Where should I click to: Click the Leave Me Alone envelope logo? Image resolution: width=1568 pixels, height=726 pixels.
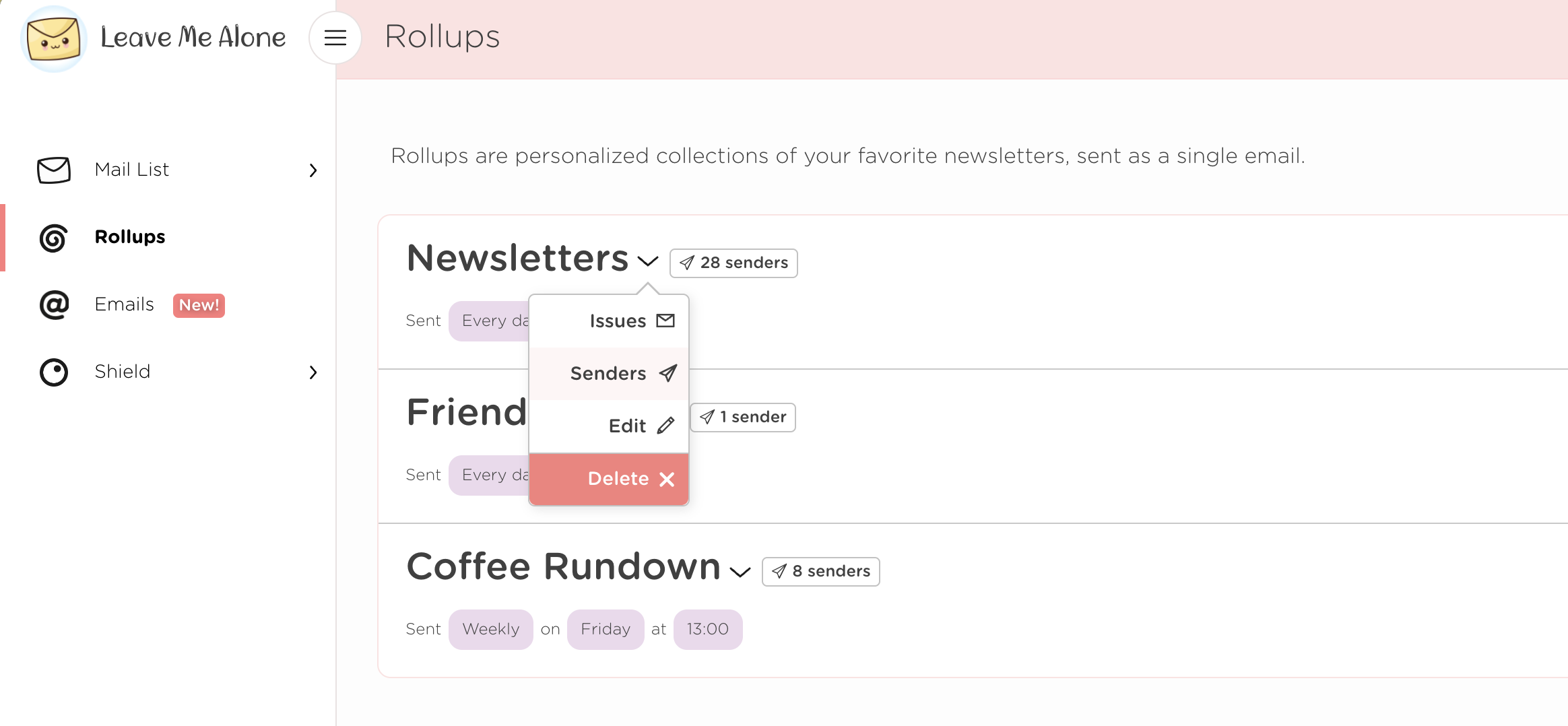[54, 38]
